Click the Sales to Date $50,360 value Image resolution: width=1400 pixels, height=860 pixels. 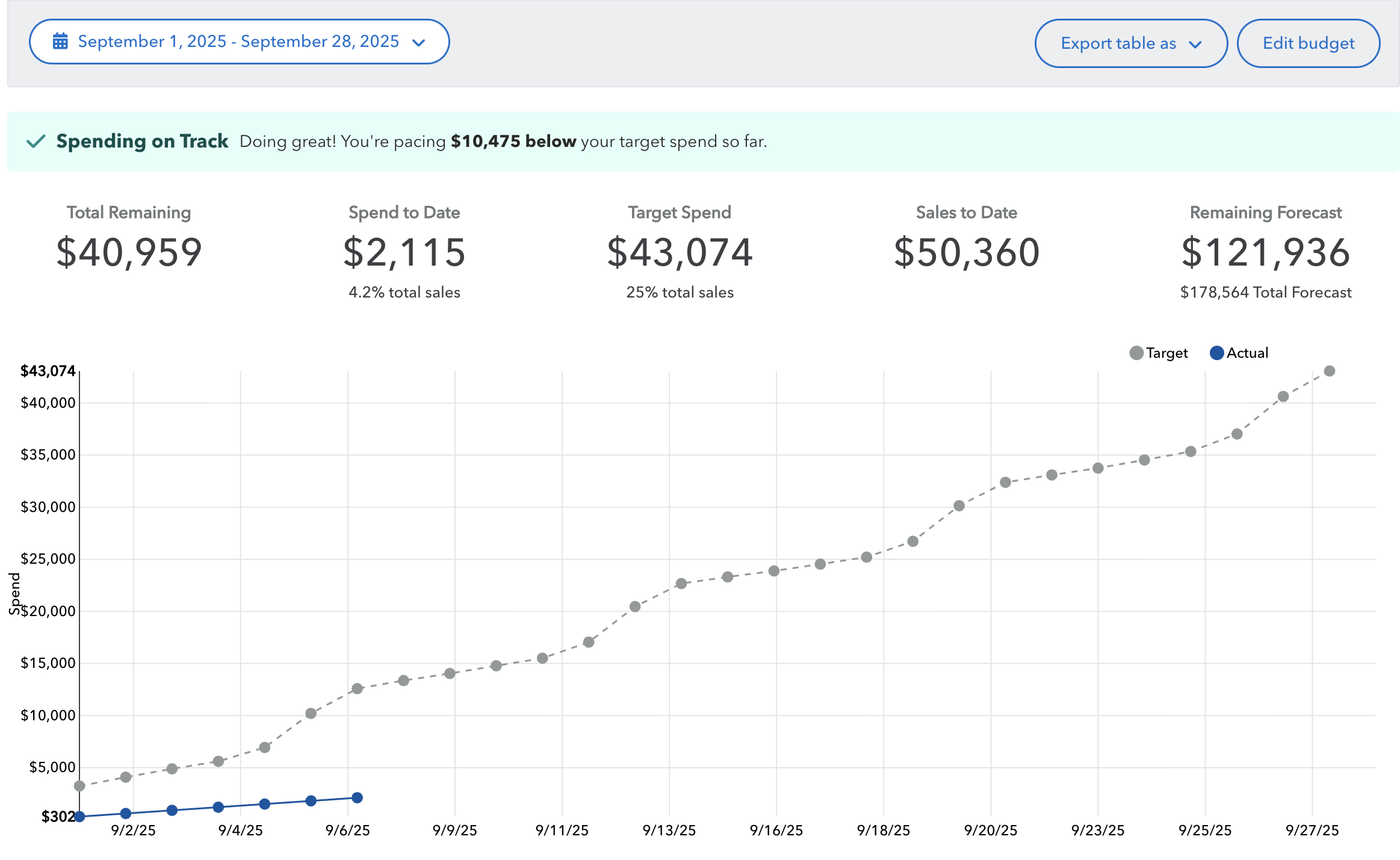[x=966, y=252]
